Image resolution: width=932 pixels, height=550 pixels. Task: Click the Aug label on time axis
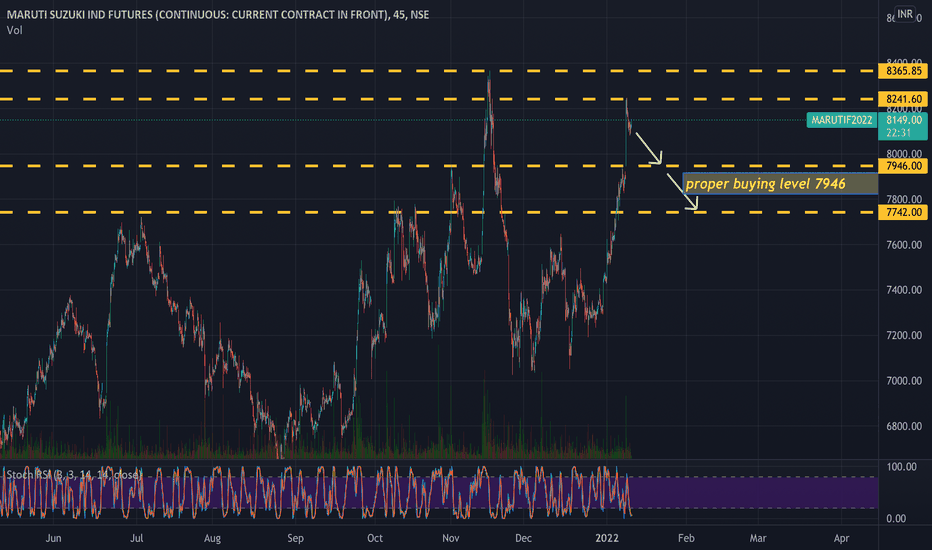[212, 538]
